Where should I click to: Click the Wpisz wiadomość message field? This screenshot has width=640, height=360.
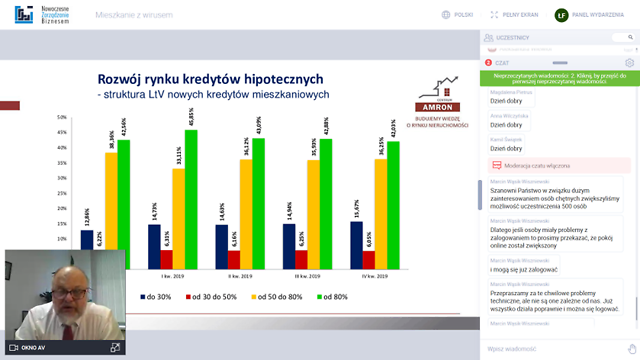(555, 349)
